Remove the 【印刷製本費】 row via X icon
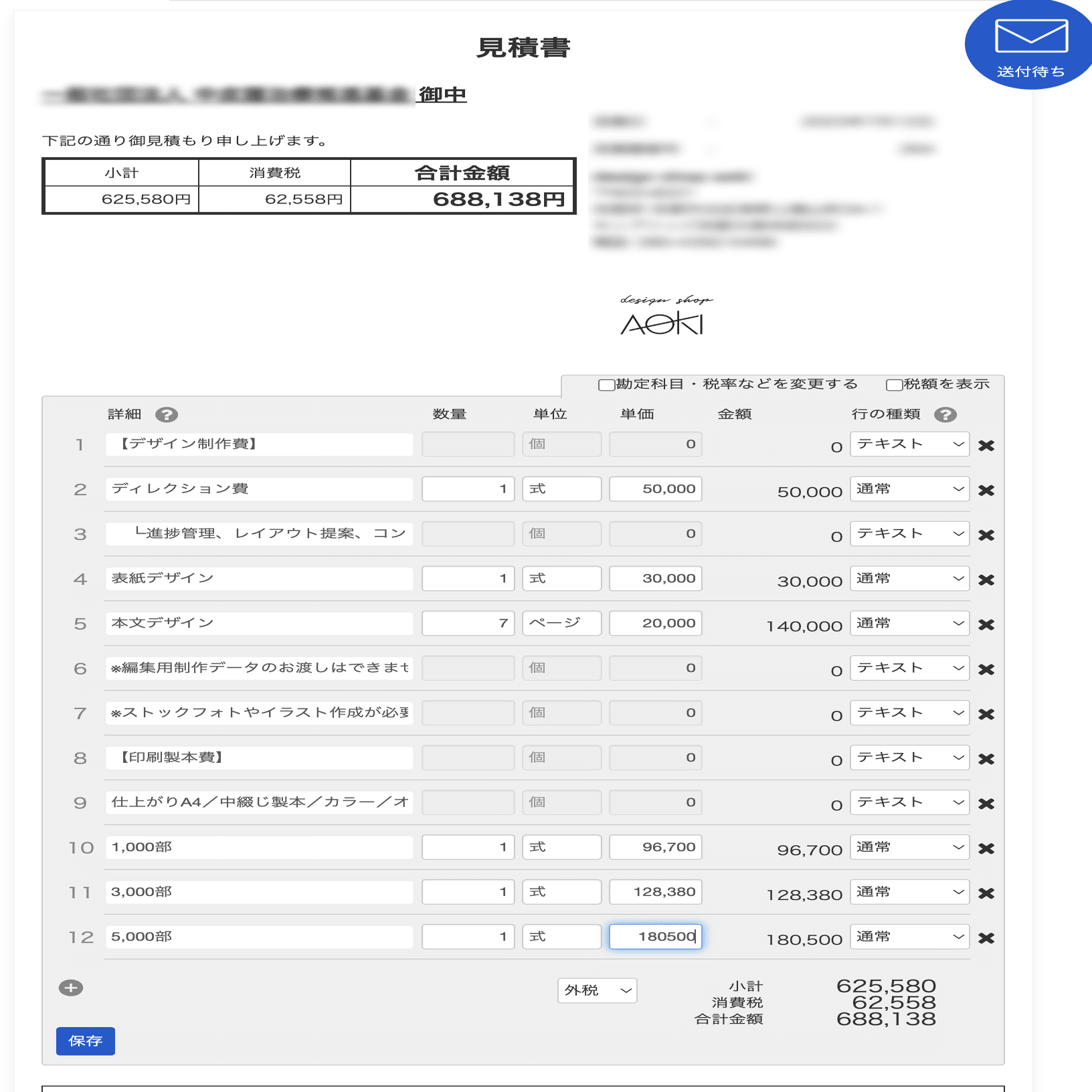1092x1092 pixels. click(x=986, y=757)
